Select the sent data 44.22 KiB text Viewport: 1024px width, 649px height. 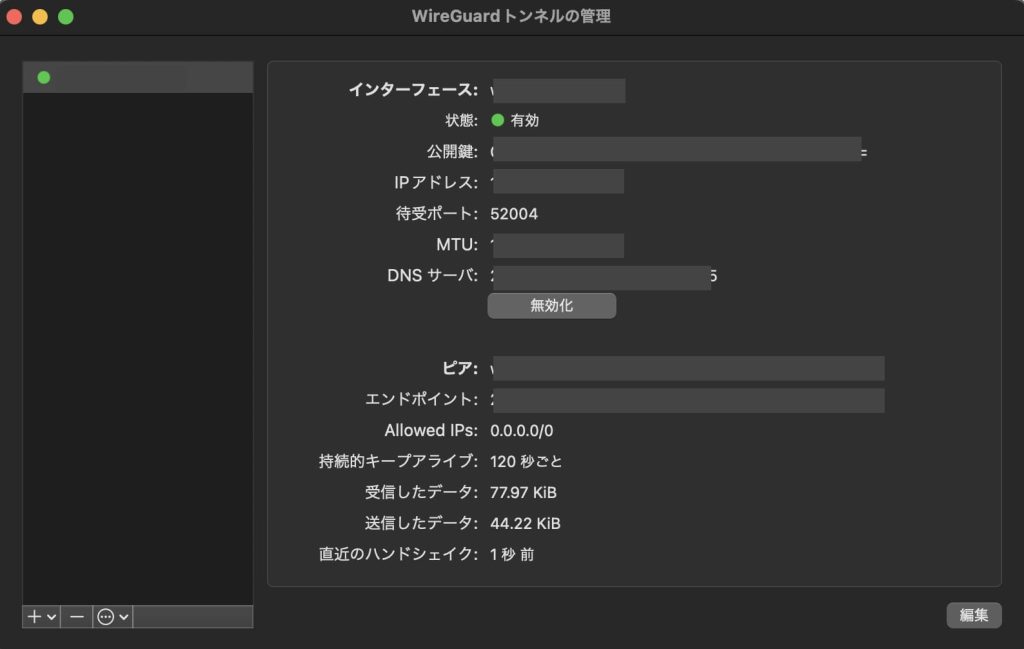[525, 524]
